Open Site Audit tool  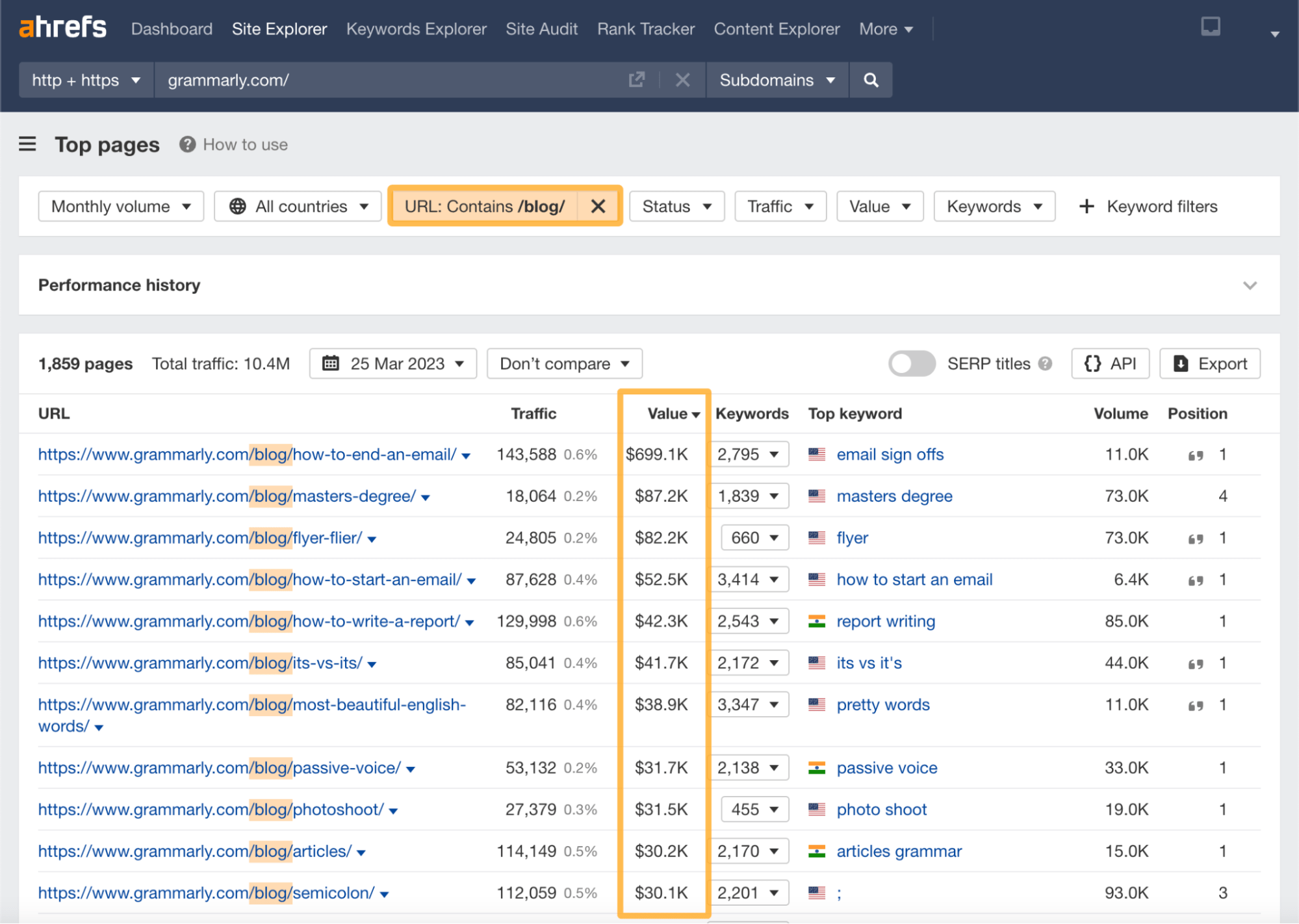(x=541, y=28)
